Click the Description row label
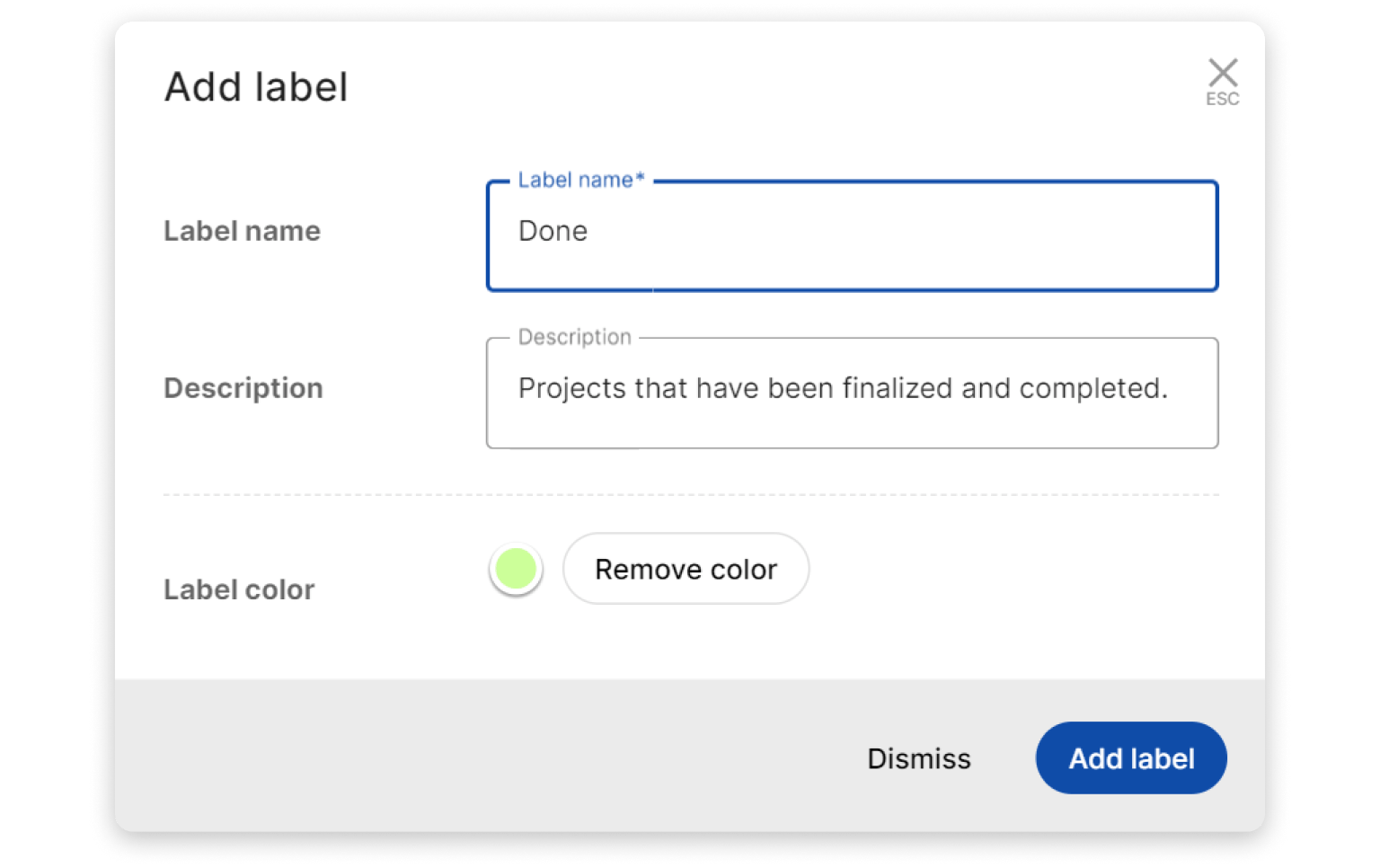Screen dimensions: 1380x868 [x=243, y=388]
